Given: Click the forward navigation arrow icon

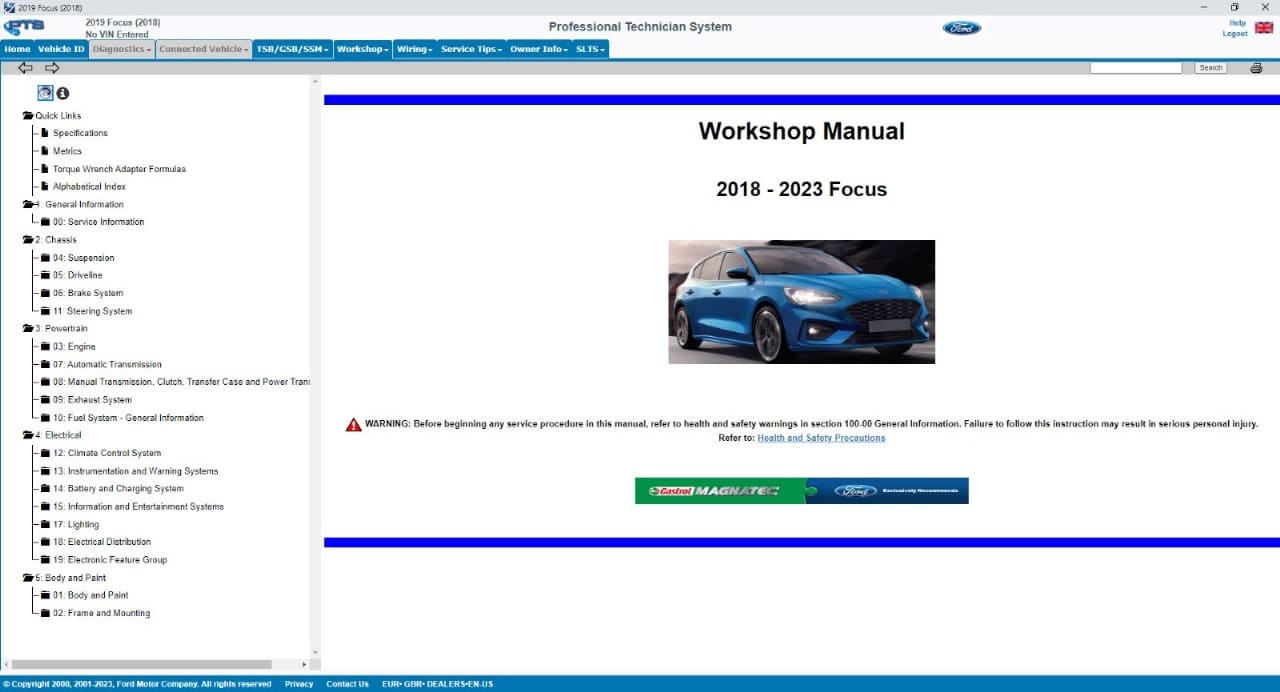Looking at the screenshot, I should tap(52, 67).
